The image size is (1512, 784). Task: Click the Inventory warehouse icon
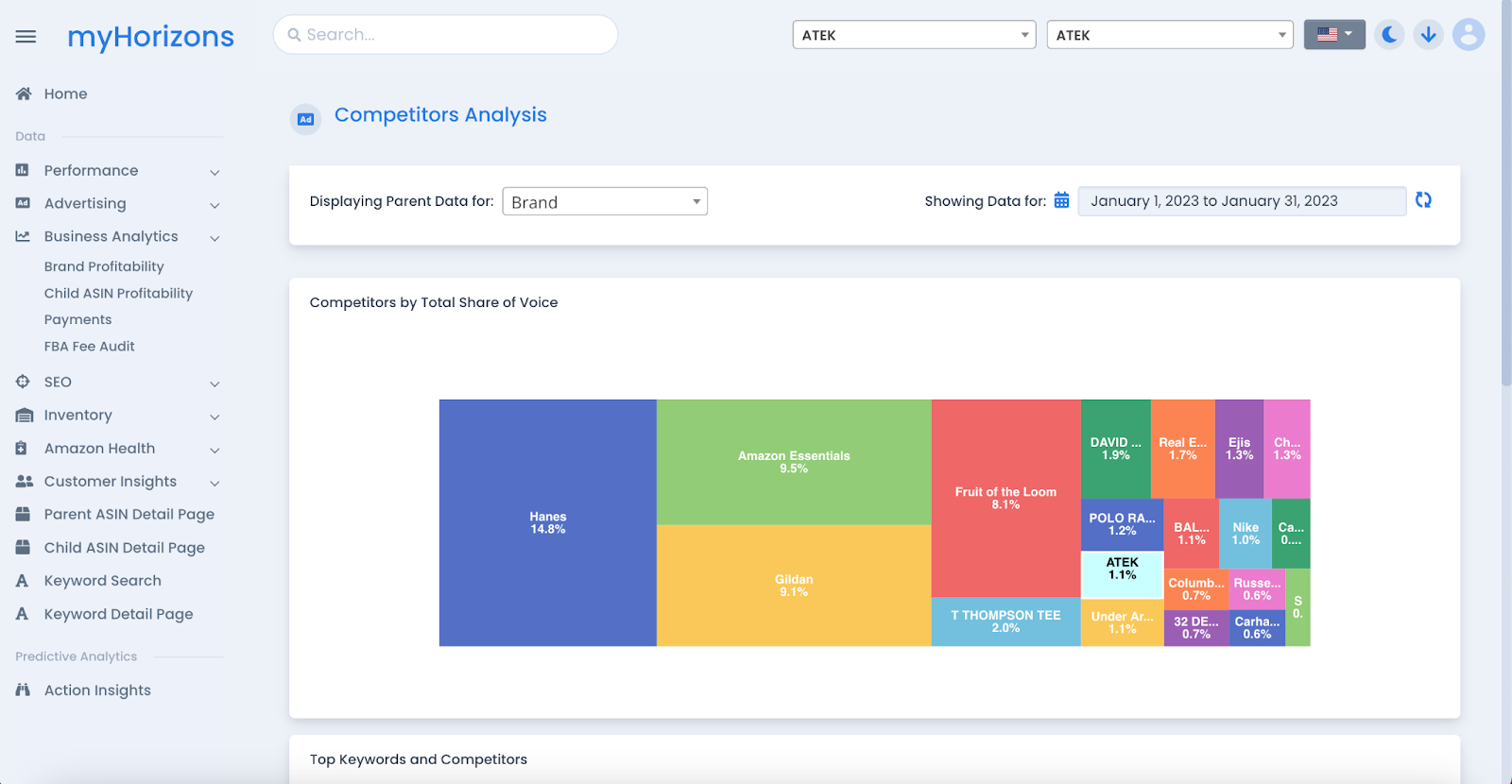point(24,415)
